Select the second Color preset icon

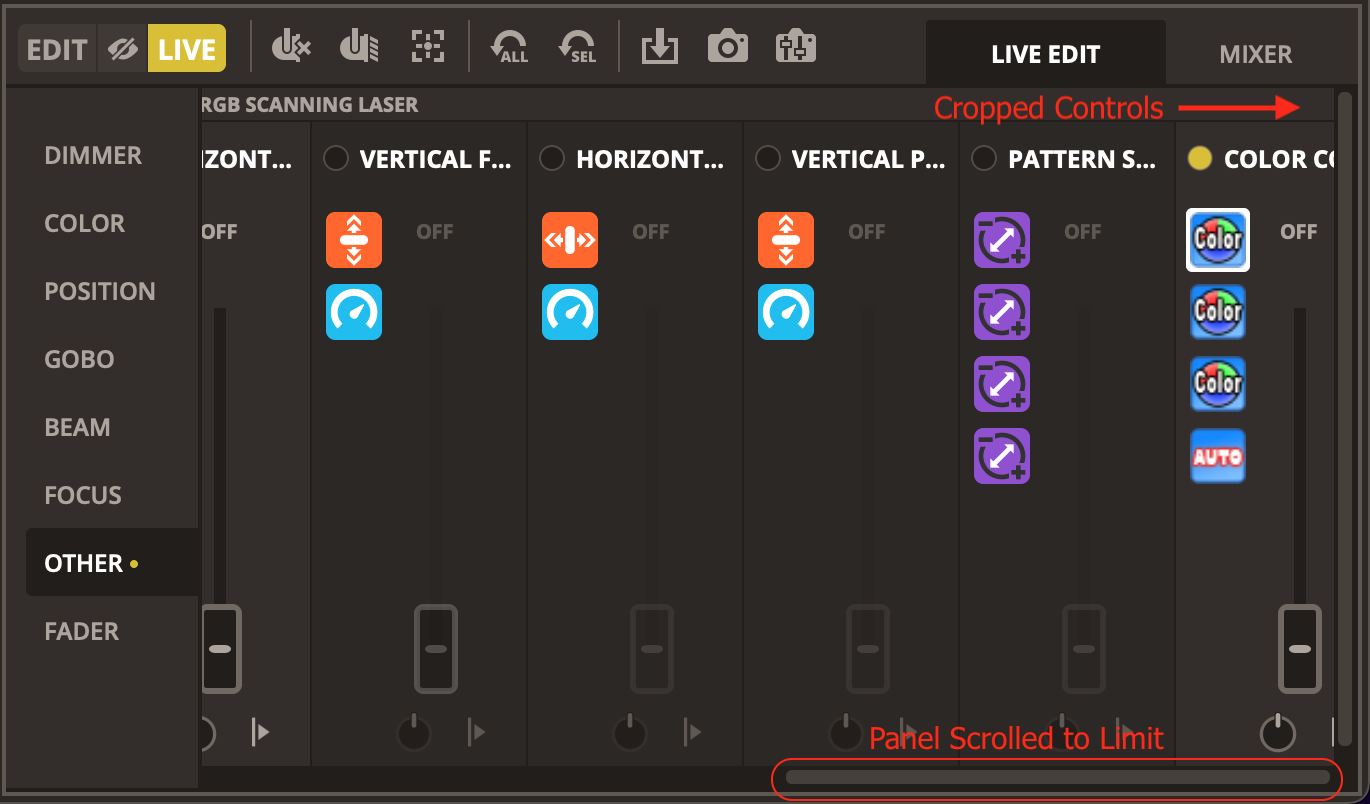(x=1218, y=312)
